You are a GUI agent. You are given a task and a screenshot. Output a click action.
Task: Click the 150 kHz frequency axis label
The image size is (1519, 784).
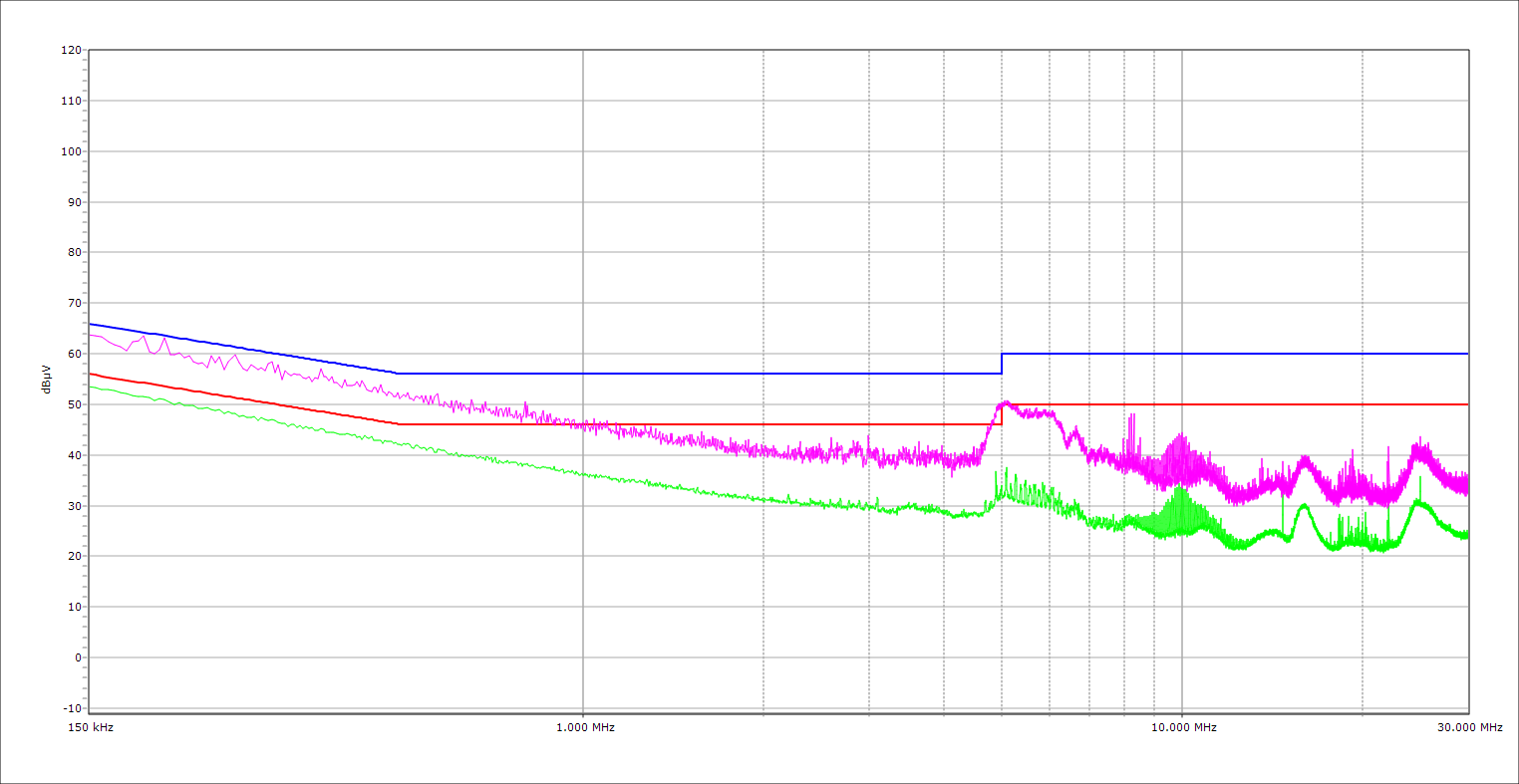tap(92, 727)
